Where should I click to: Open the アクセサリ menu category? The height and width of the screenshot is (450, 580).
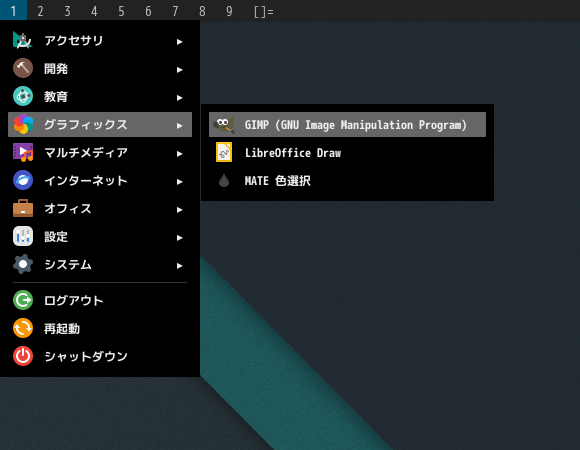[x=100, y=40]
